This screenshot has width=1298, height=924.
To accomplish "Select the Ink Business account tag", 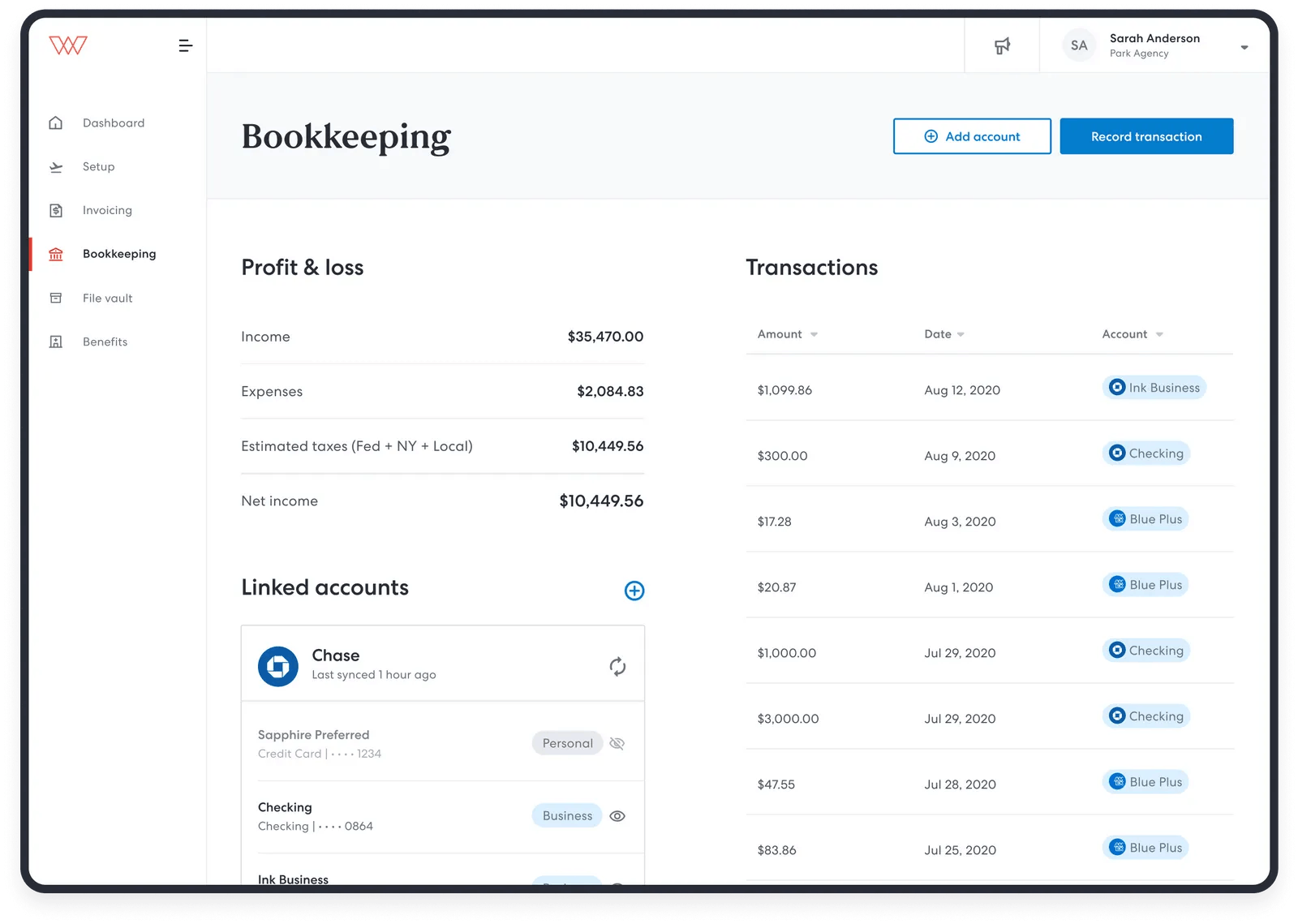I will click(x=1154, y=388).
